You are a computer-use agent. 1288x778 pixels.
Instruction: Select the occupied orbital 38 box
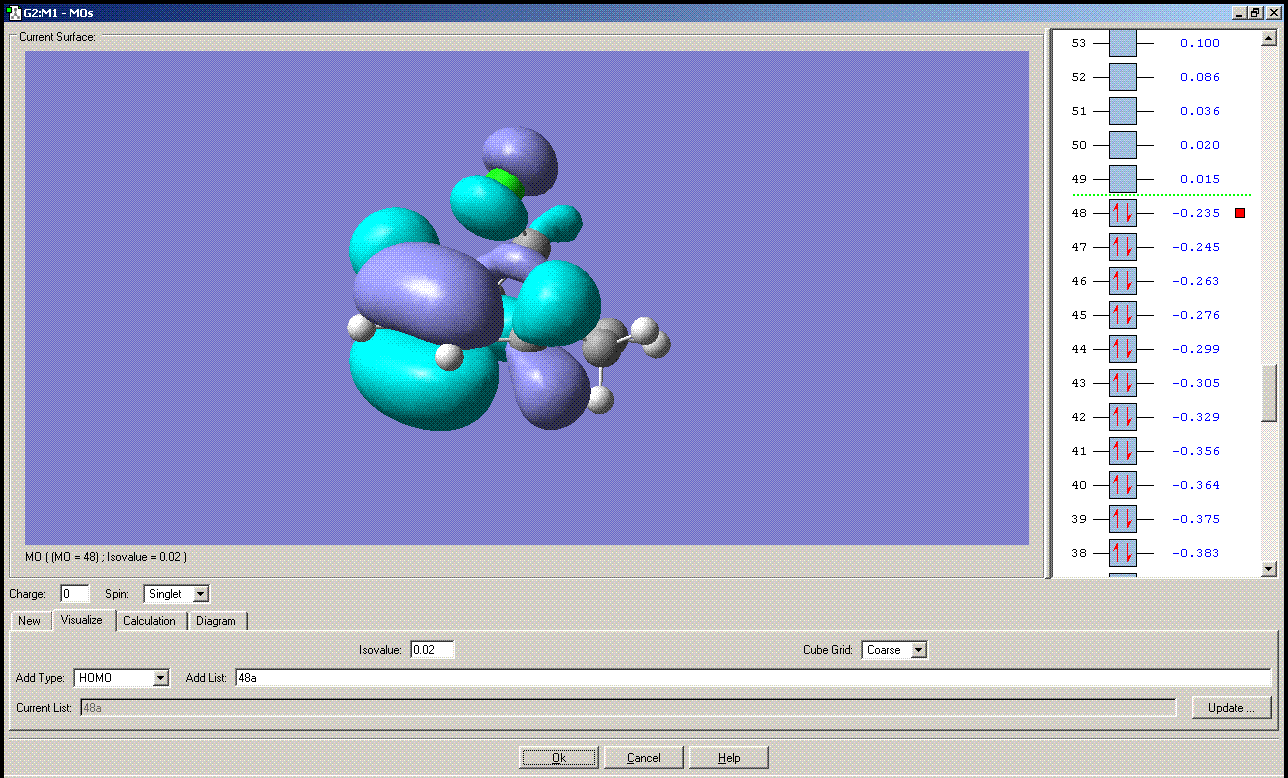(x=1123, y=553)
